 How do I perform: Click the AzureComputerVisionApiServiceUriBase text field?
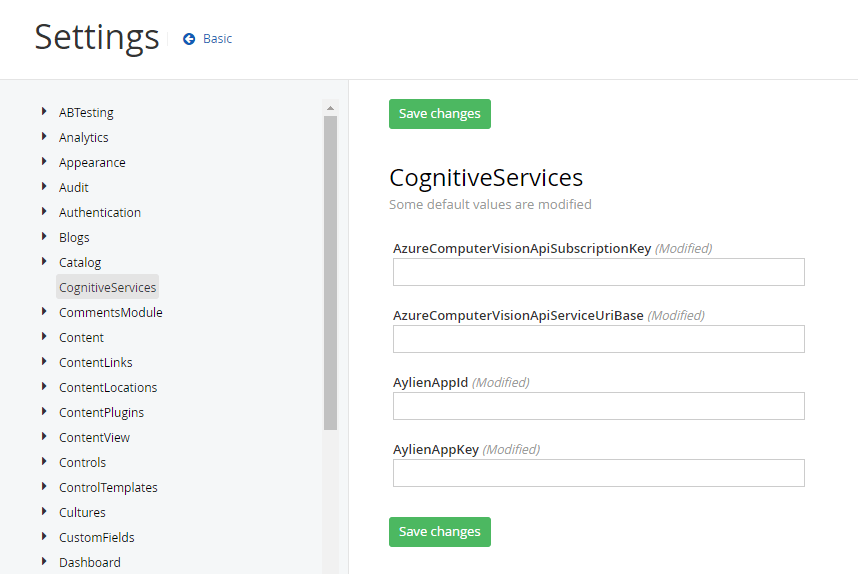(598, 339)
